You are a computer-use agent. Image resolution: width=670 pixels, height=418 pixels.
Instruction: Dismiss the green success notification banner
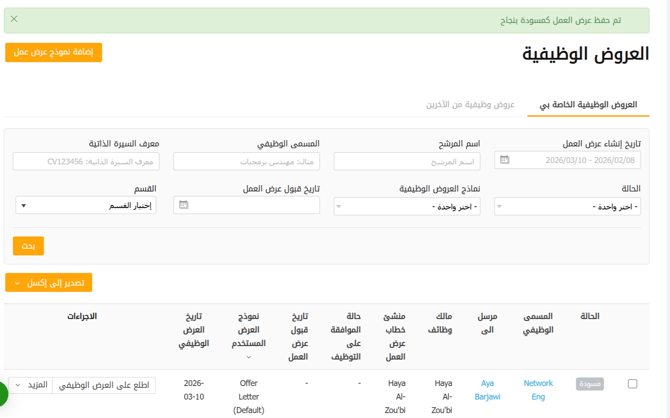14,19
